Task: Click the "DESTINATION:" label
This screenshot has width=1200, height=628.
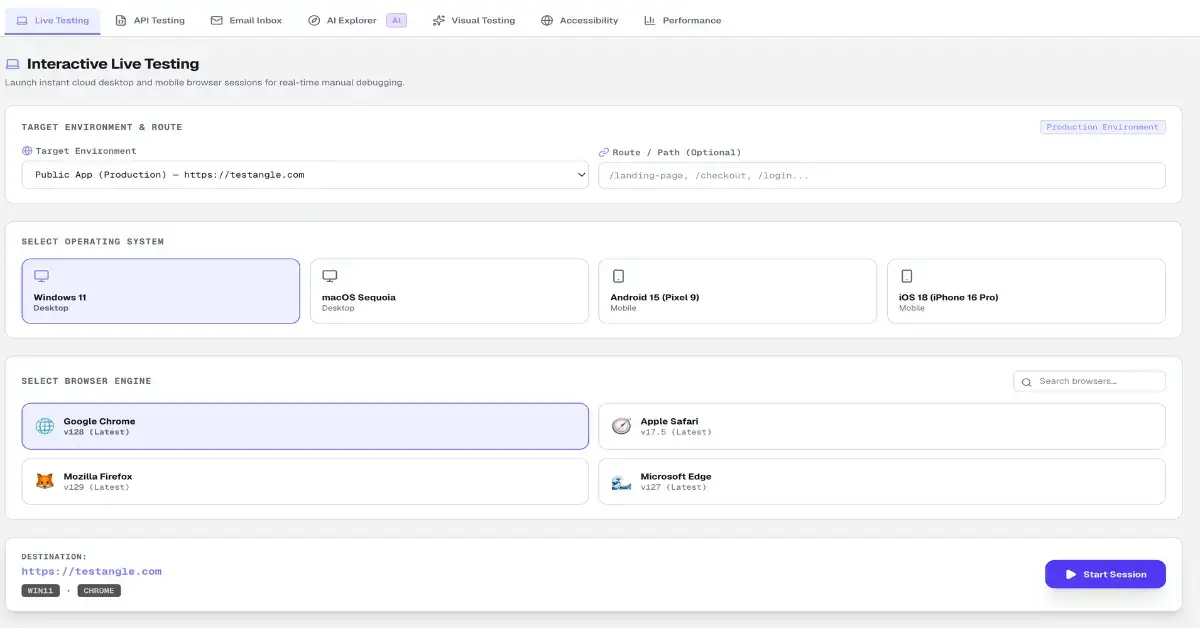Action: pos(54,556)
